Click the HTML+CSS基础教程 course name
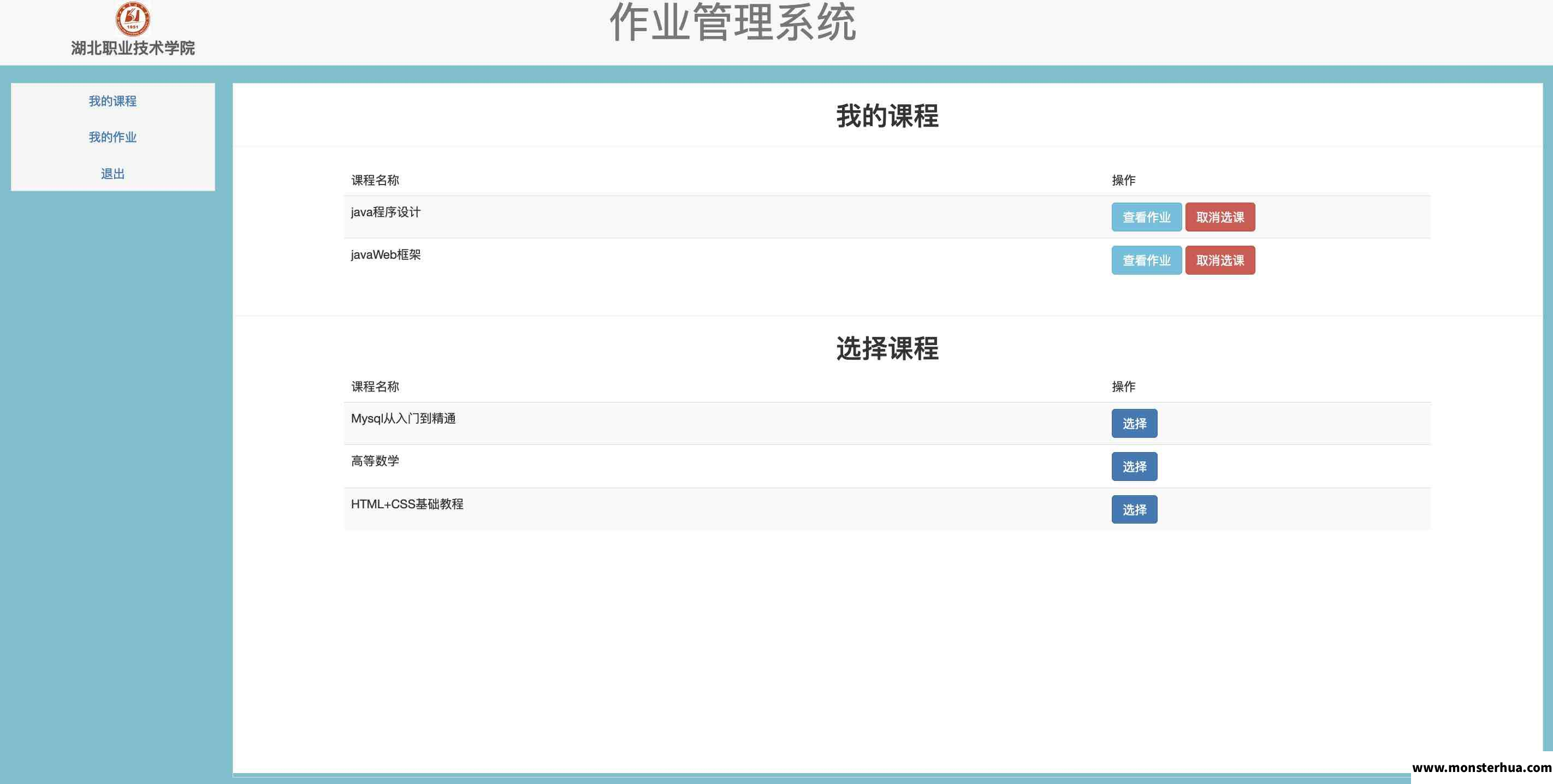The width and height of the screenshot is (1553, 784). tap(407, 504)
